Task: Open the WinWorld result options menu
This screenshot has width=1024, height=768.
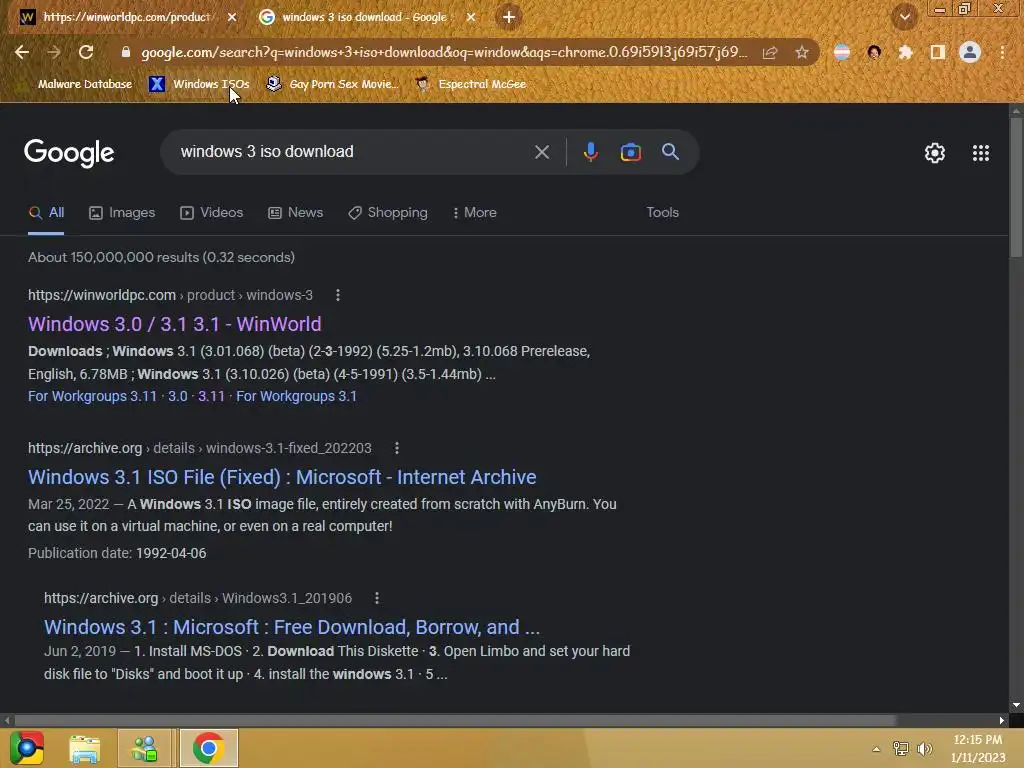Action: [338, 295]
